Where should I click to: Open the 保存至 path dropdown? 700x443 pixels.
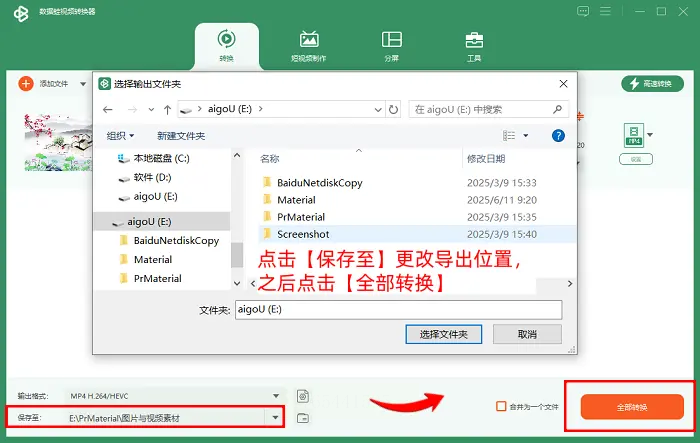coord(275,418)
